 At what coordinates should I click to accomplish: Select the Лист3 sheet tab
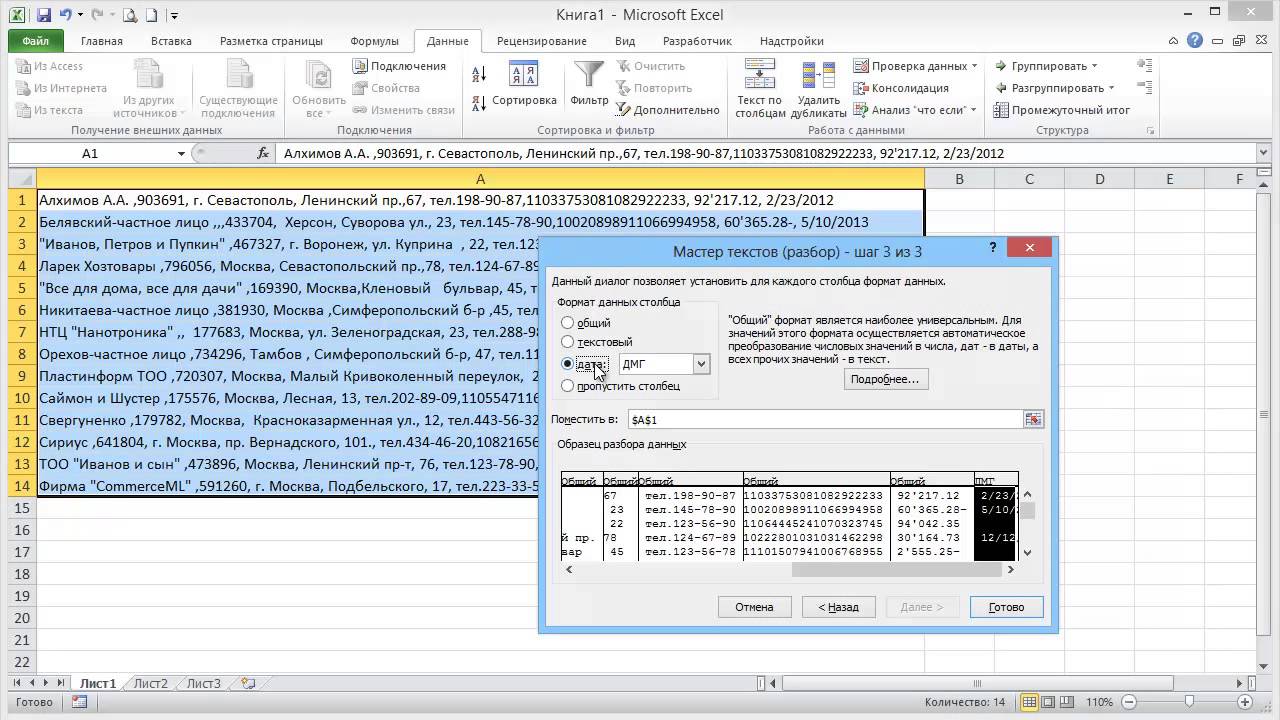pos(203,684)
